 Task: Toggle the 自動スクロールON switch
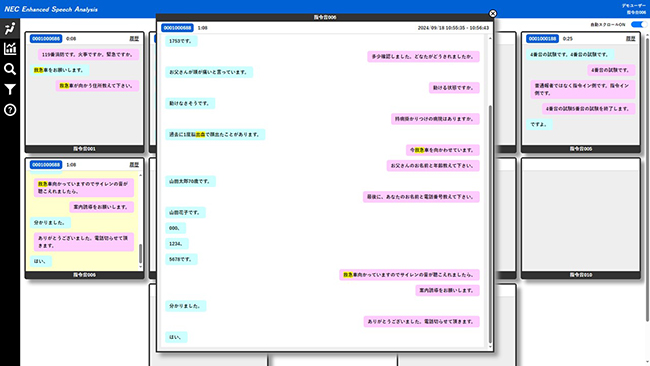tap(638, 24)
